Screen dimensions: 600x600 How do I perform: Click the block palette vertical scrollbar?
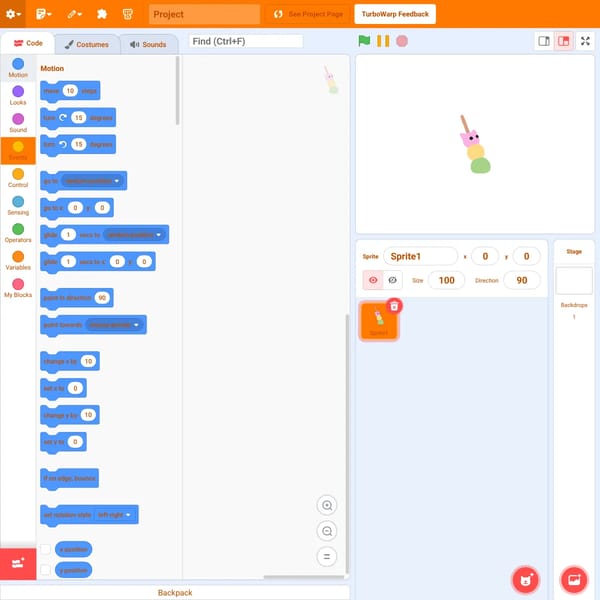(177, 91)
